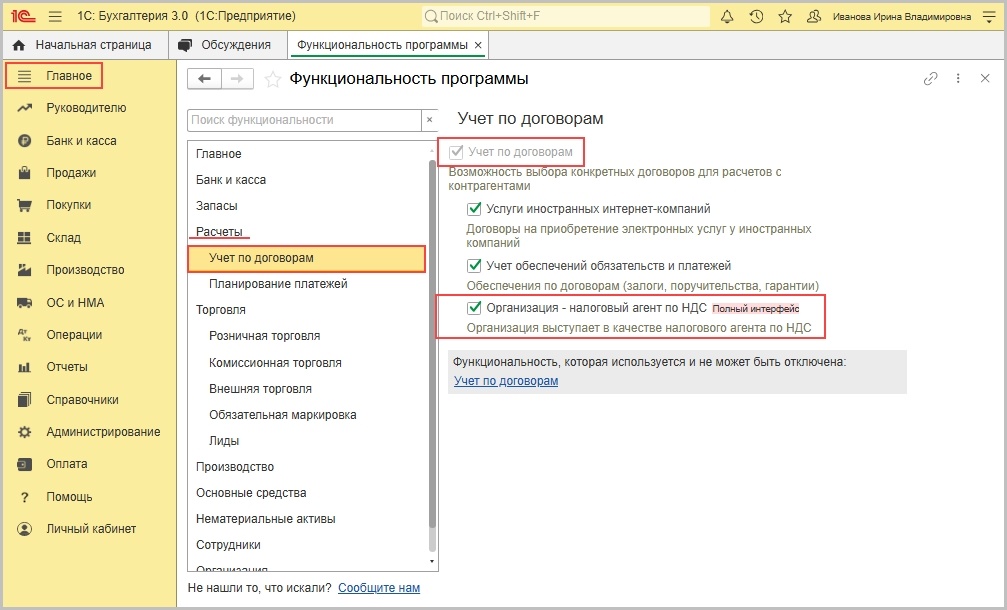Viewport: 1007px width, 610px height.
Task: Select Функциональность программы tab
Action: pos(382,45)
